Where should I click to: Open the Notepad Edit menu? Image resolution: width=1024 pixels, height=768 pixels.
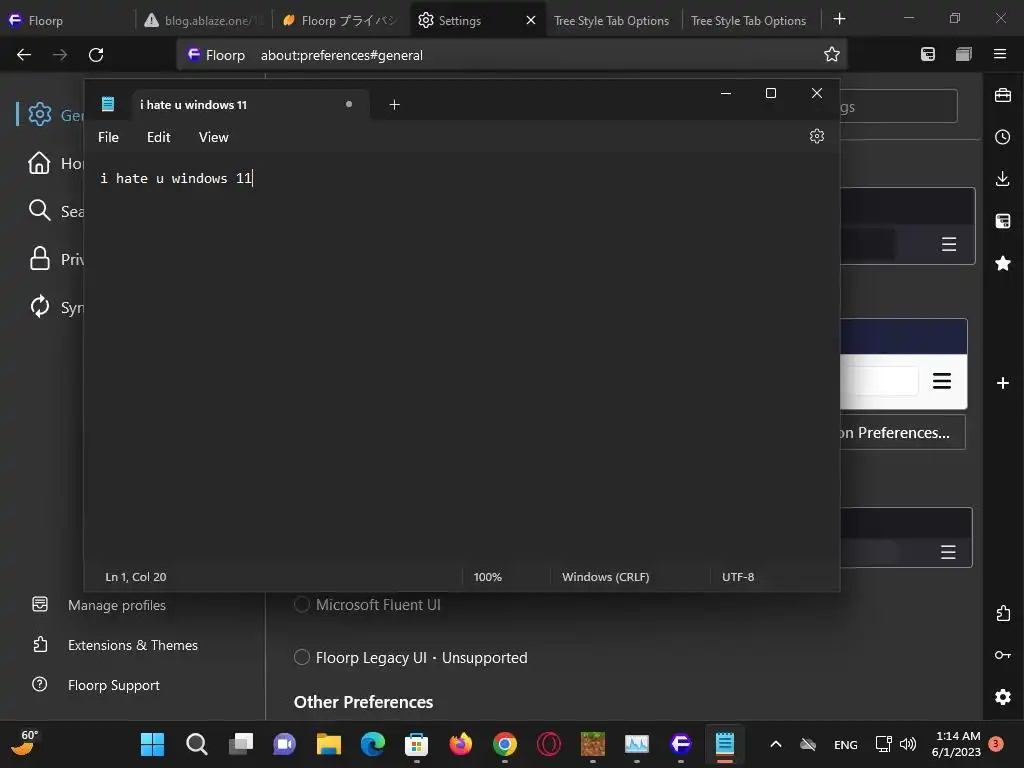(x=159, y=137)
